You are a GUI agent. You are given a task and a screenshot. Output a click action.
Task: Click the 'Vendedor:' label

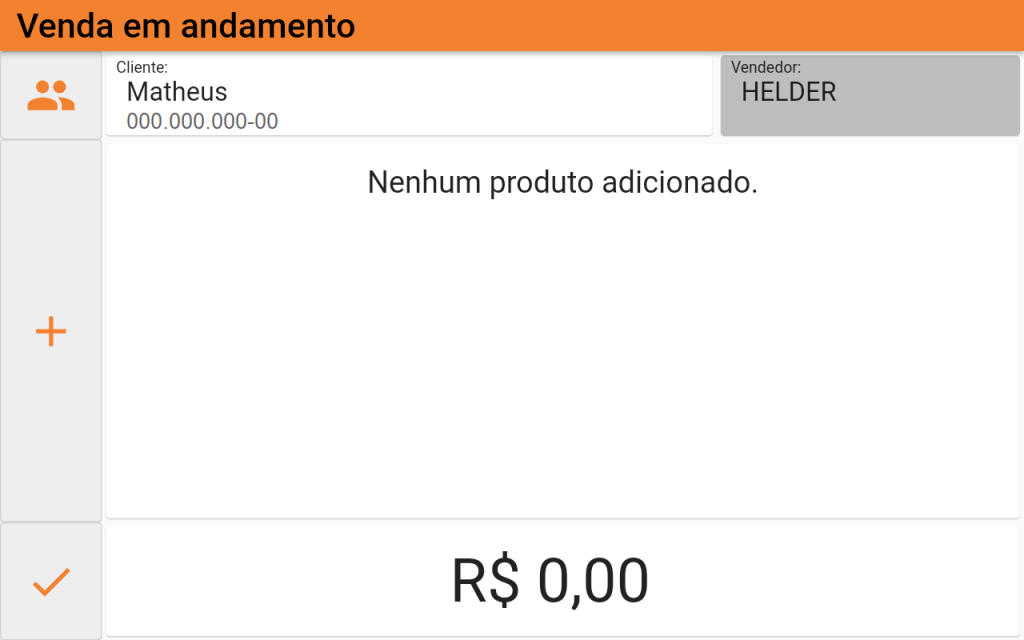[766, 67]
